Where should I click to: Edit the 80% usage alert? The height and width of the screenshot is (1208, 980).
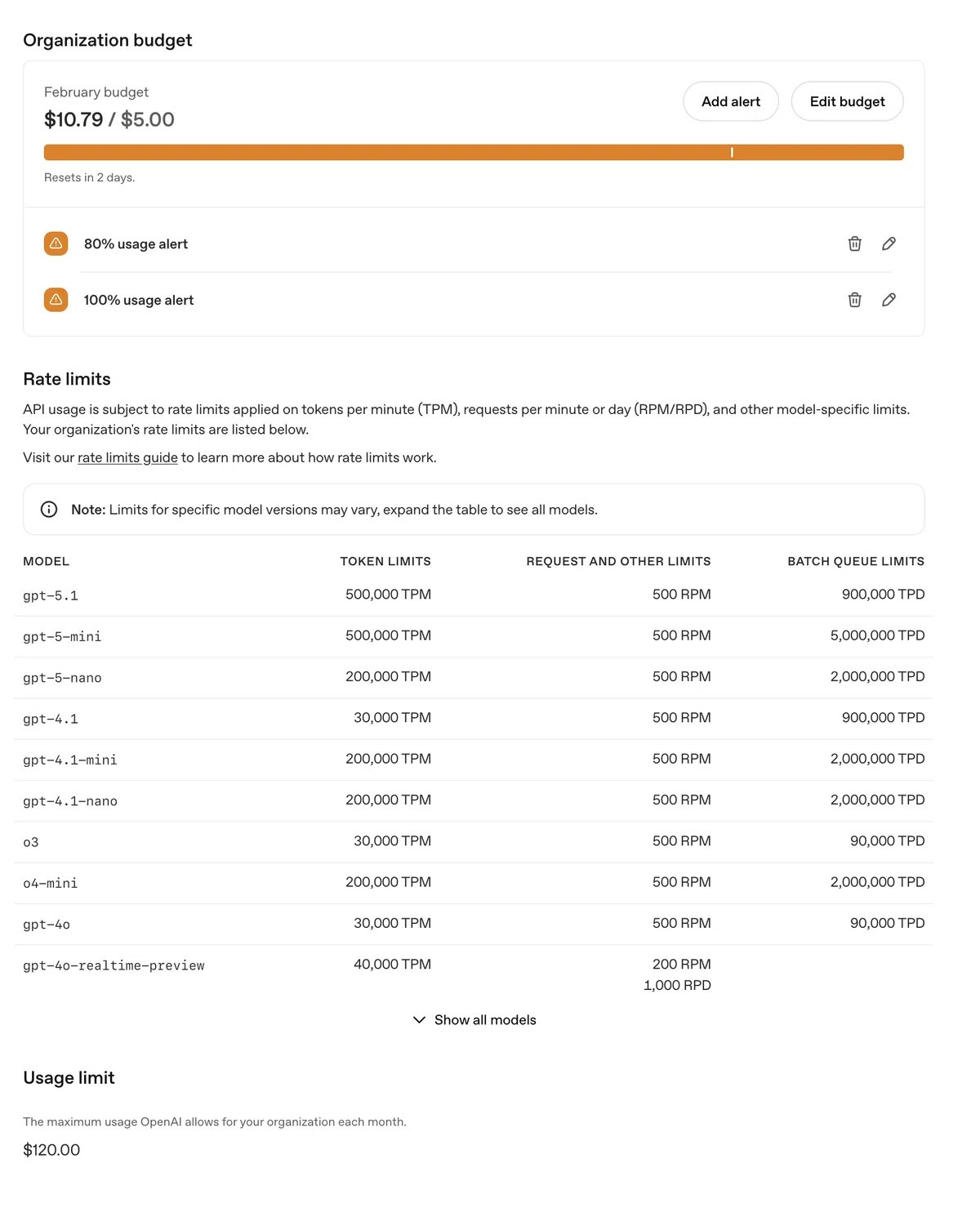click(889, 243)
